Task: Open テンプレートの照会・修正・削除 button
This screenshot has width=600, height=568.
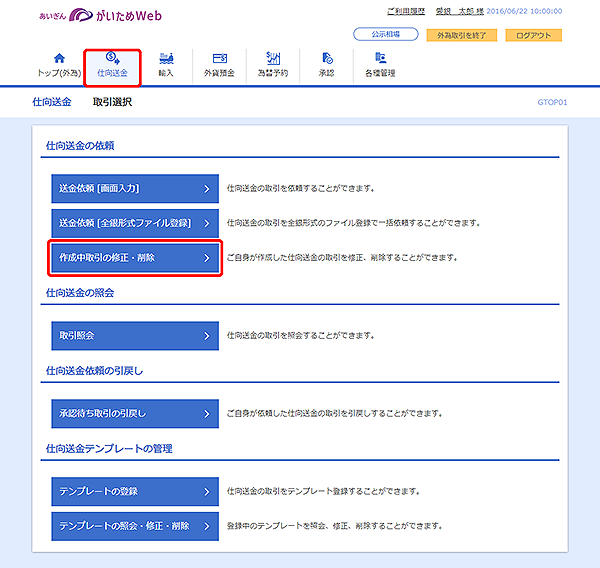Action: coord(135,526)
